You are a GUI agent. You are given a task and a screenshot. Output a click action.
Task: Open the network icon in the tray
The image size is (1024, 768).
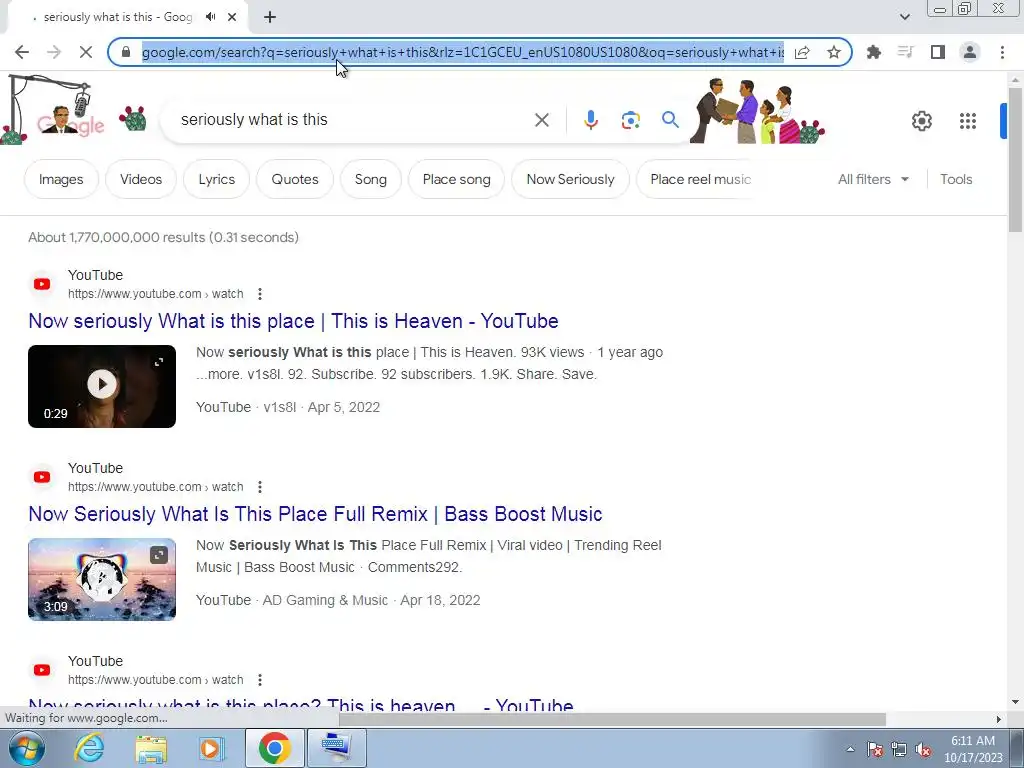tap(899, 749)
